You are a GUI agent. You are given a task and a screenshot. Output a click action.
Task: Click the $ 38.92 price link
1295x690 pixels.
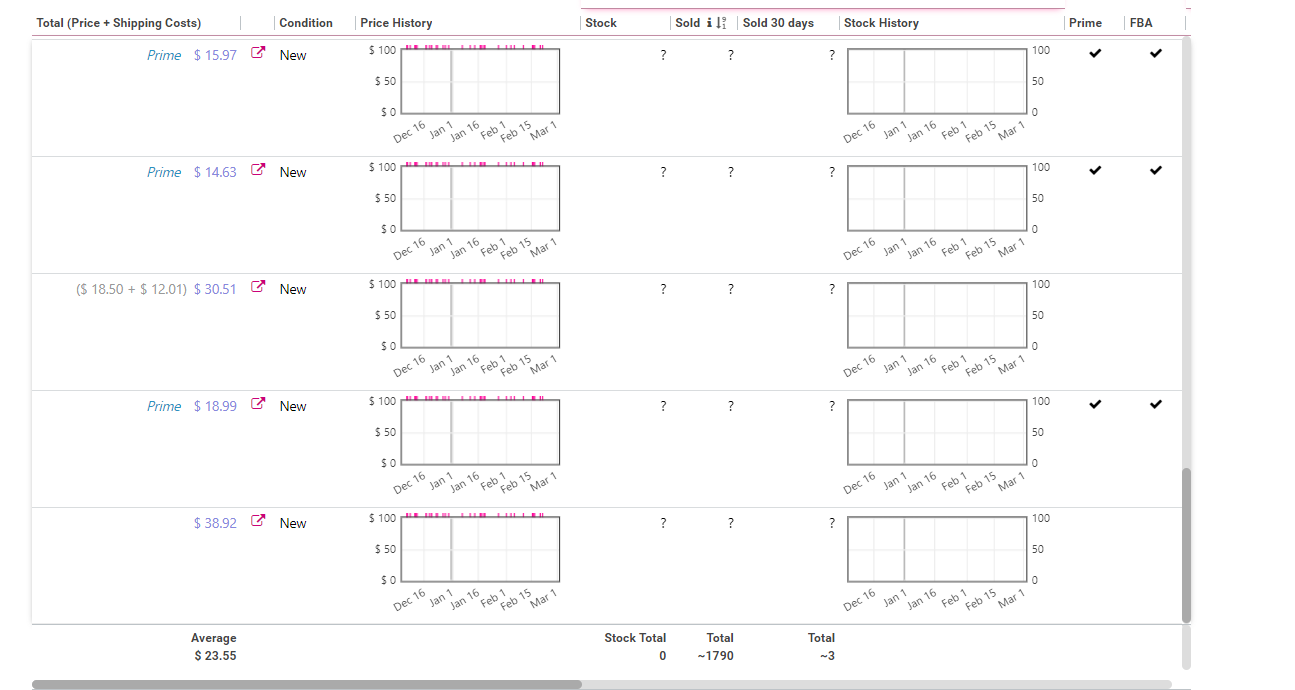215,523
